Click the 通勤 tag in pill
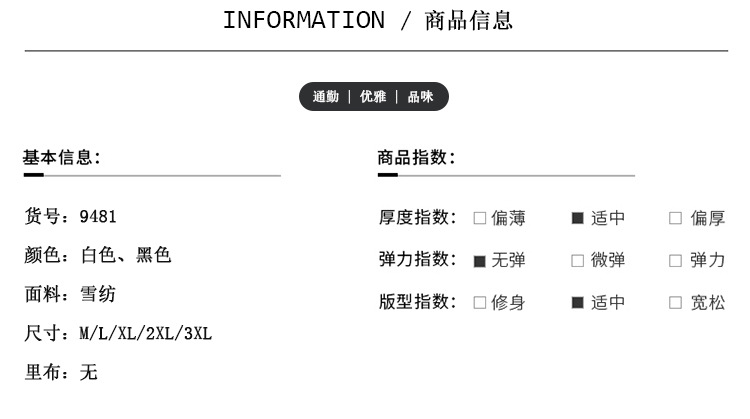Viewport: 750px width, 419px height. [x=326, y=97]
